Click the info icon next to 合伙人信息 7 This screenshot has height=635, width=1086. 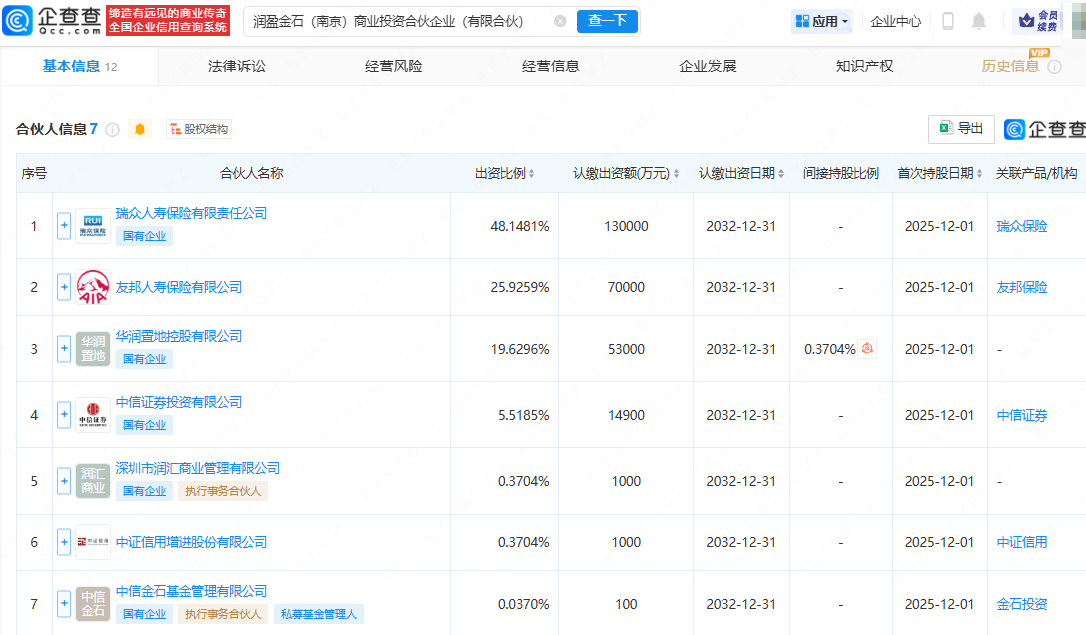[x=113, y=130]
